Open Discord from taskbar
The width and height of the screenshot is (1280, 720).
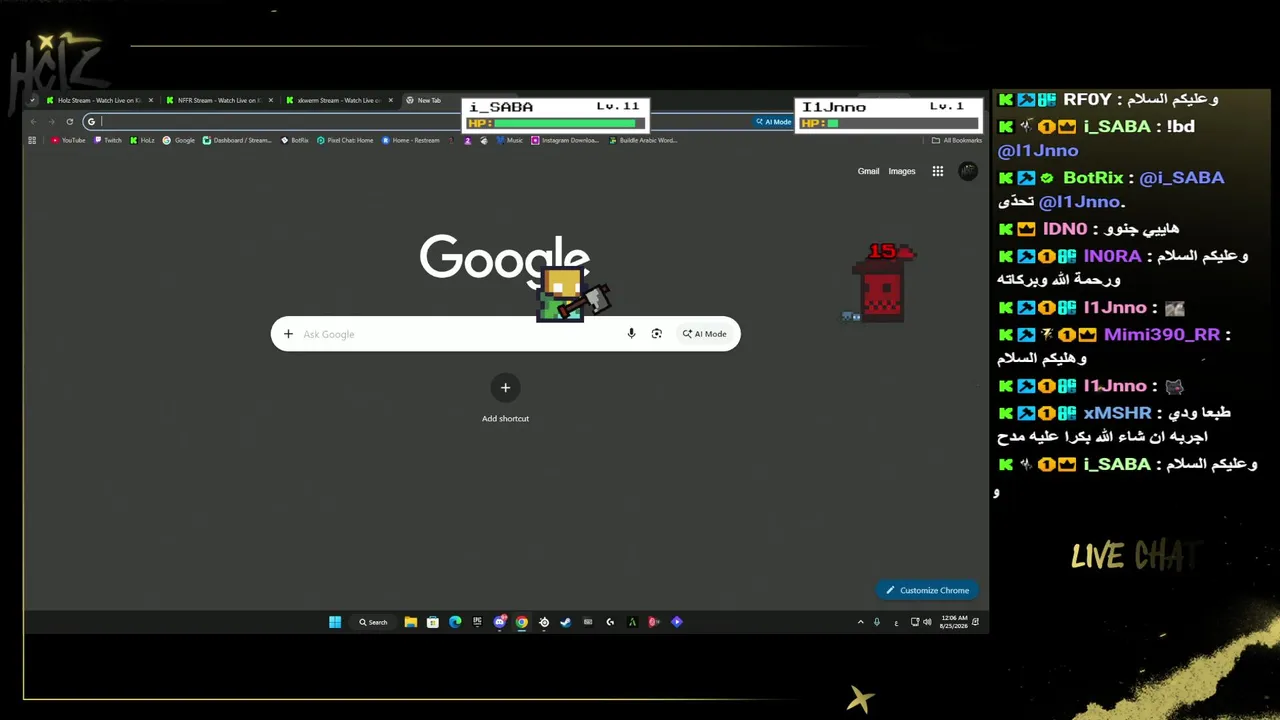(500, 622)
